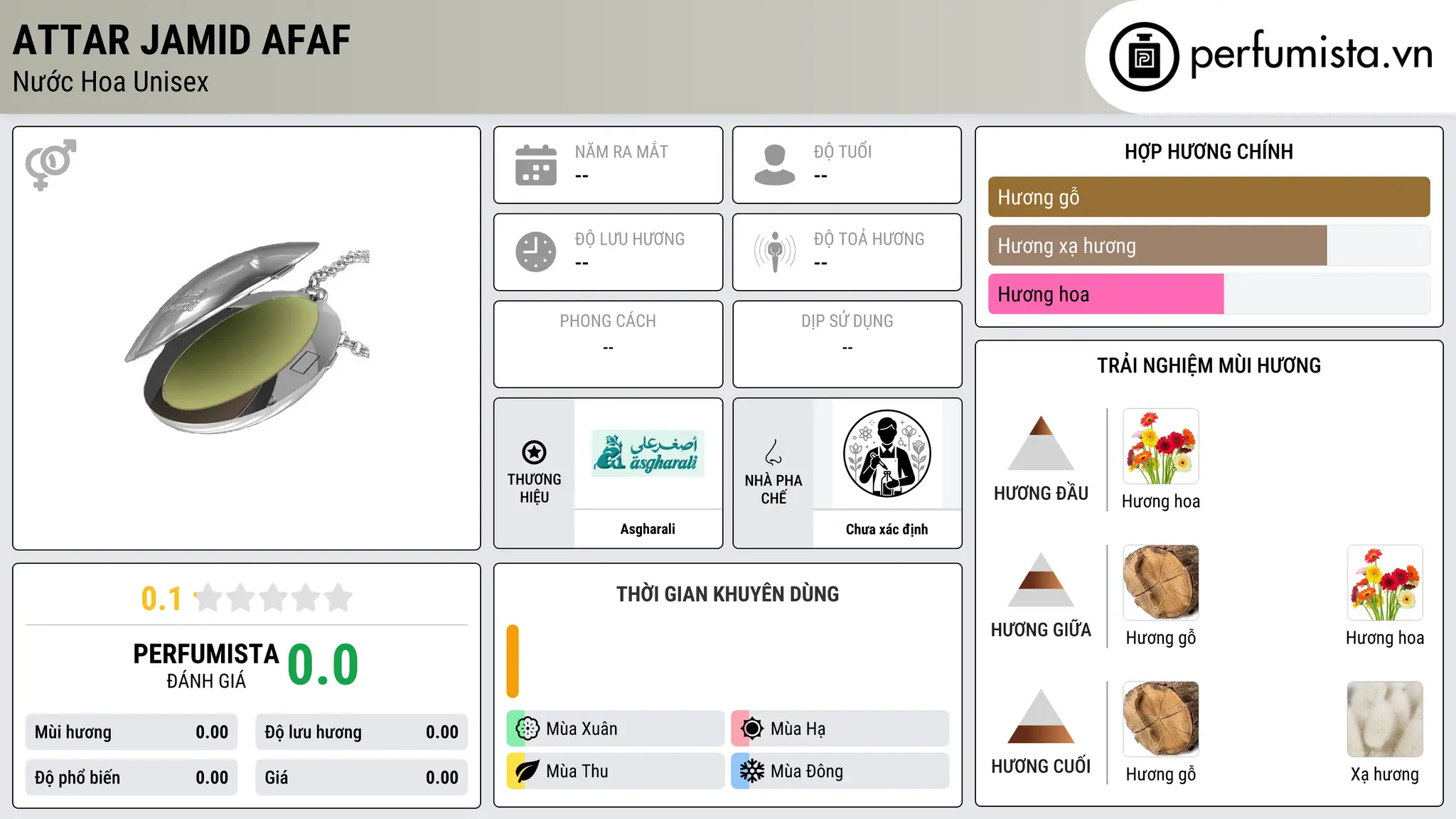Click the Độ phổ biến 0.00 score row
Image resolution: width=1456 pixels, height=819 pixels.
point(132,777)
